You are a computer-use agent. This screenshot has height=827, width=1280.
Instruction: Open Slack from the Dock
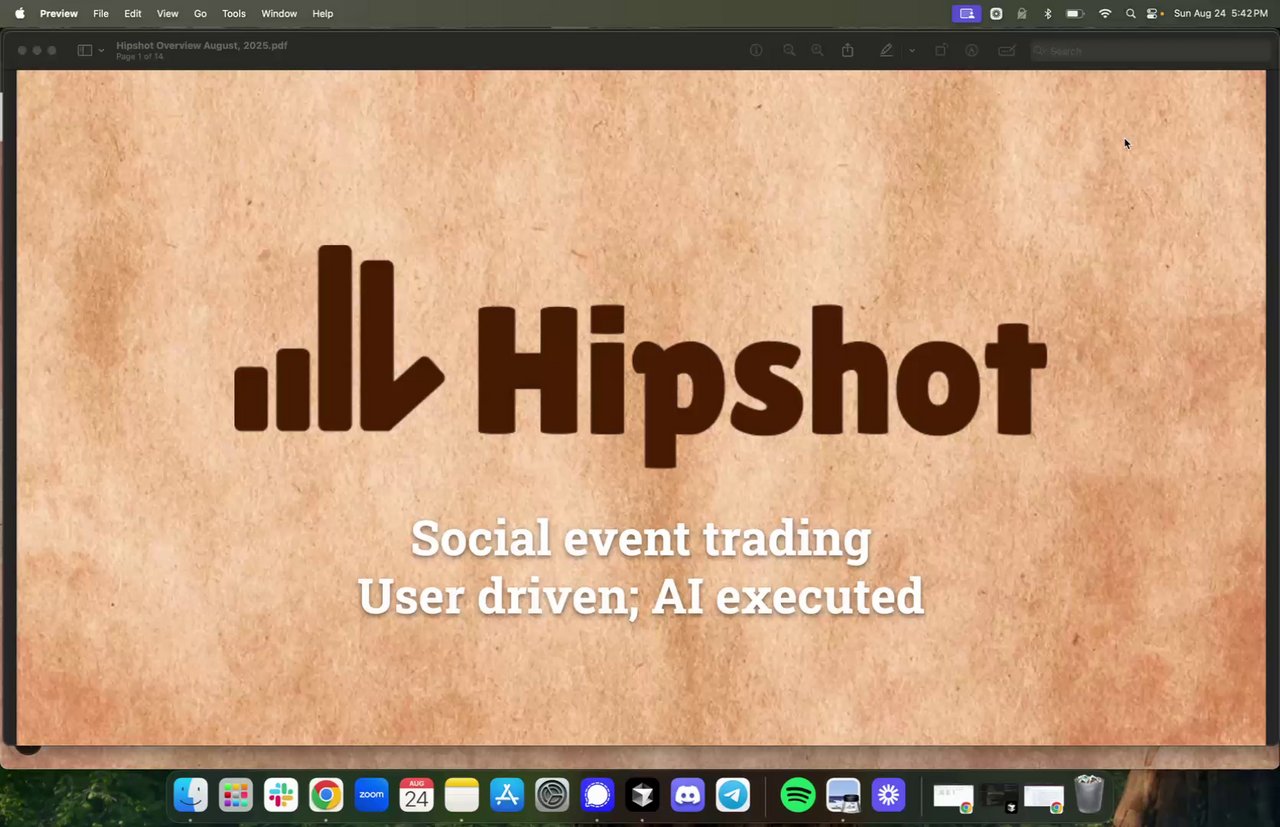[281, 795]
